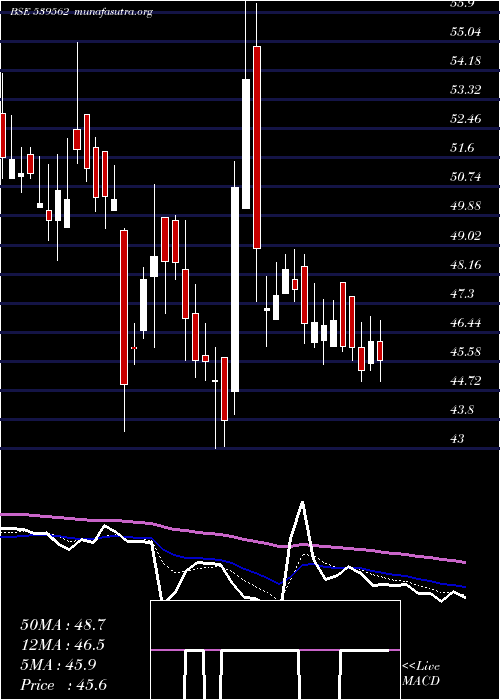The height and width of the screenshot is (700, 500).
Task: Click the 43 price axis label
Action: 458,438
